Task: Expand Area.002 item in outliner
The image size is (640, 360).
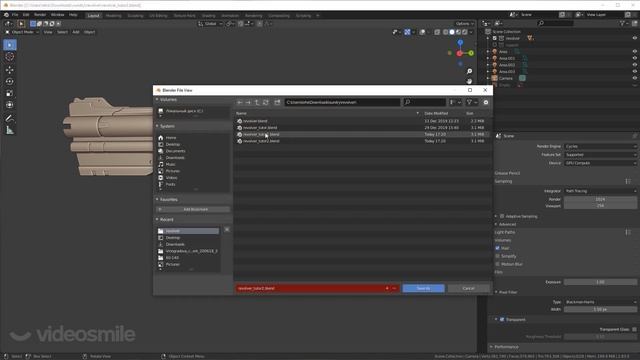Action: [x=488, y=65]
